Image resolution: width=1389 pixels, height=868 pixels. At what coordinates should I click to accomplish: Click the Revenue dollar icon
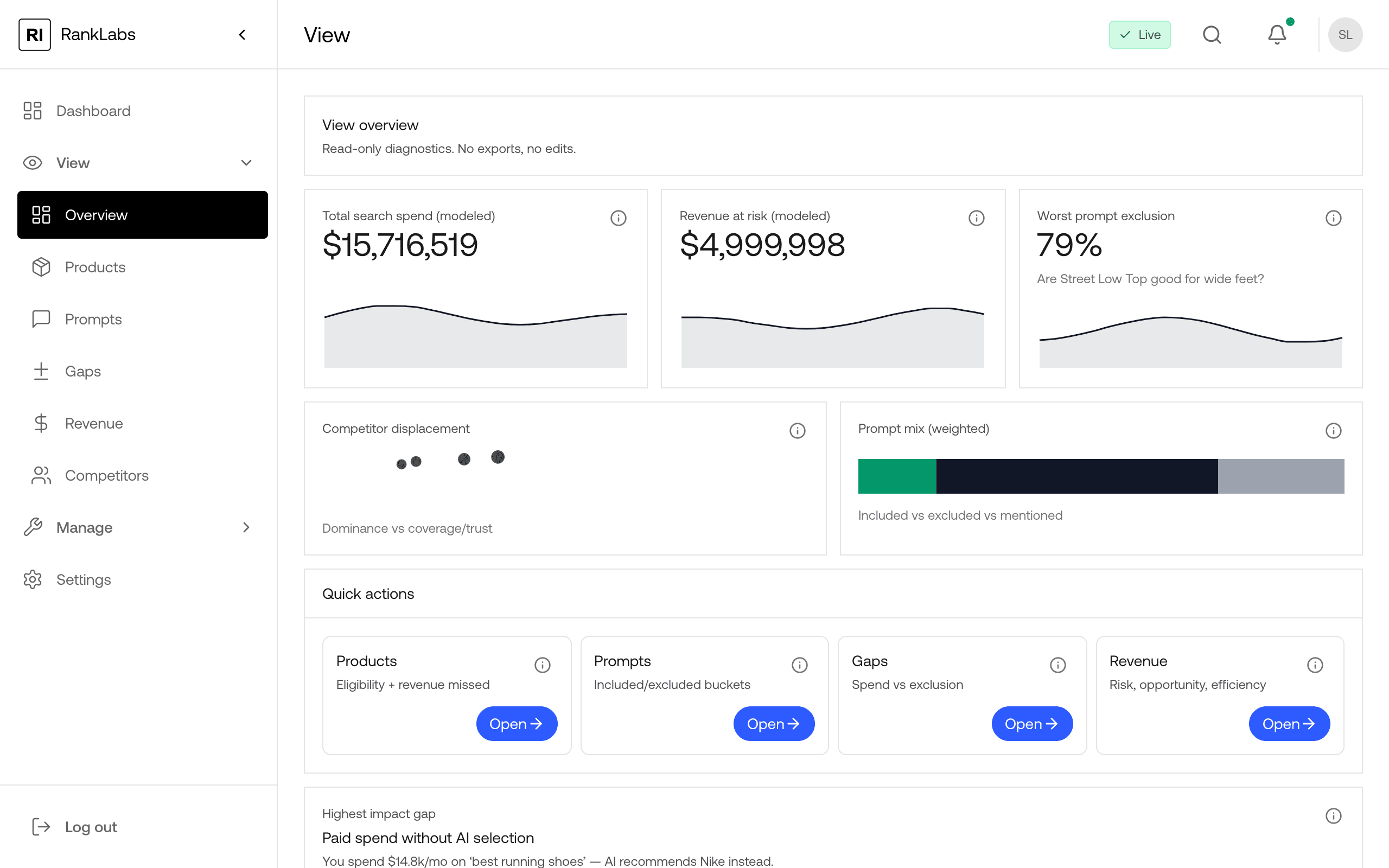tap(40, 423)
